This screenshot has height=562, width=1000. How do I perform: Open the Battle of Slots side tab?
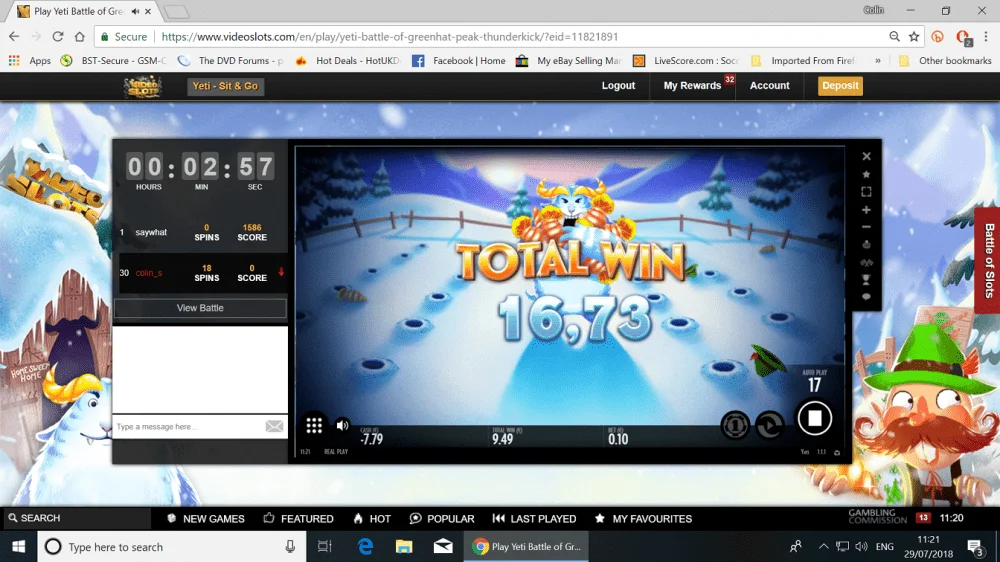coord(988,260)
